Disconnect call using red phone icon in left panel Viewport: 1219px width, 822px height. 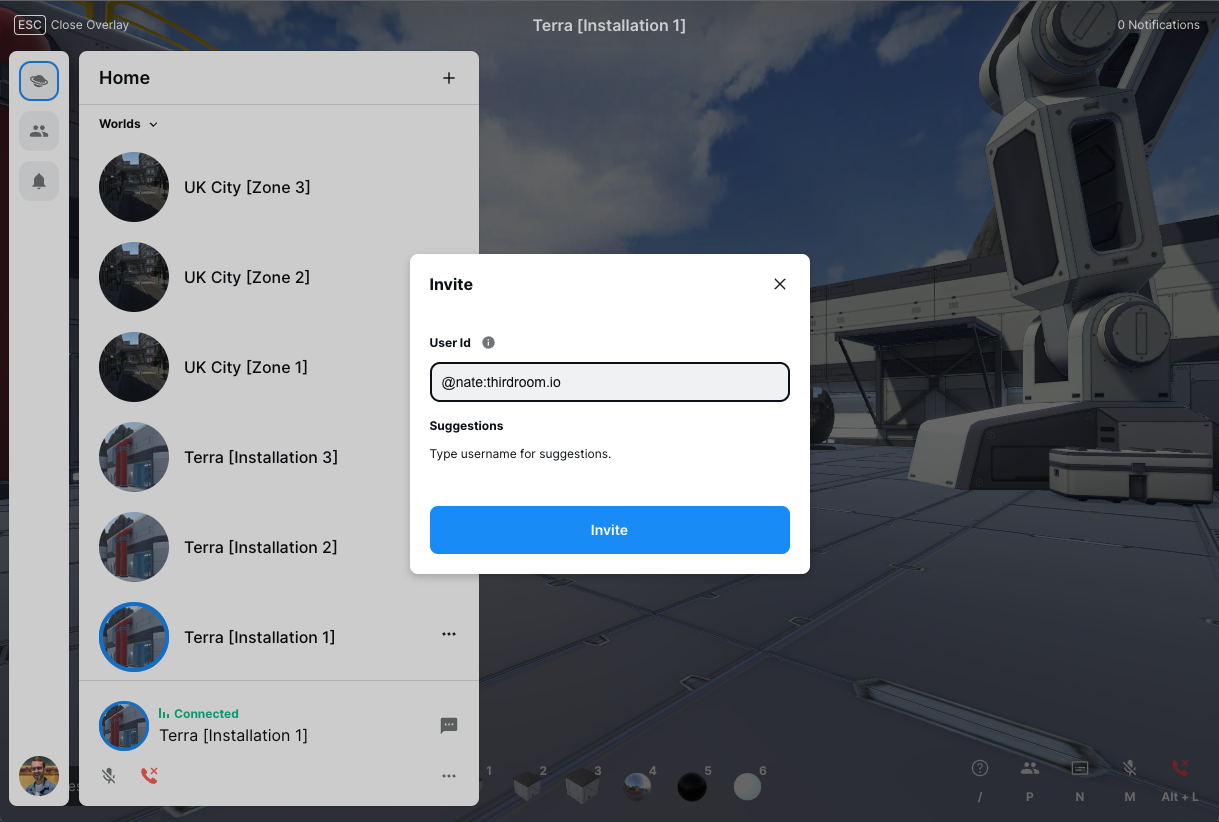point(149,775)
